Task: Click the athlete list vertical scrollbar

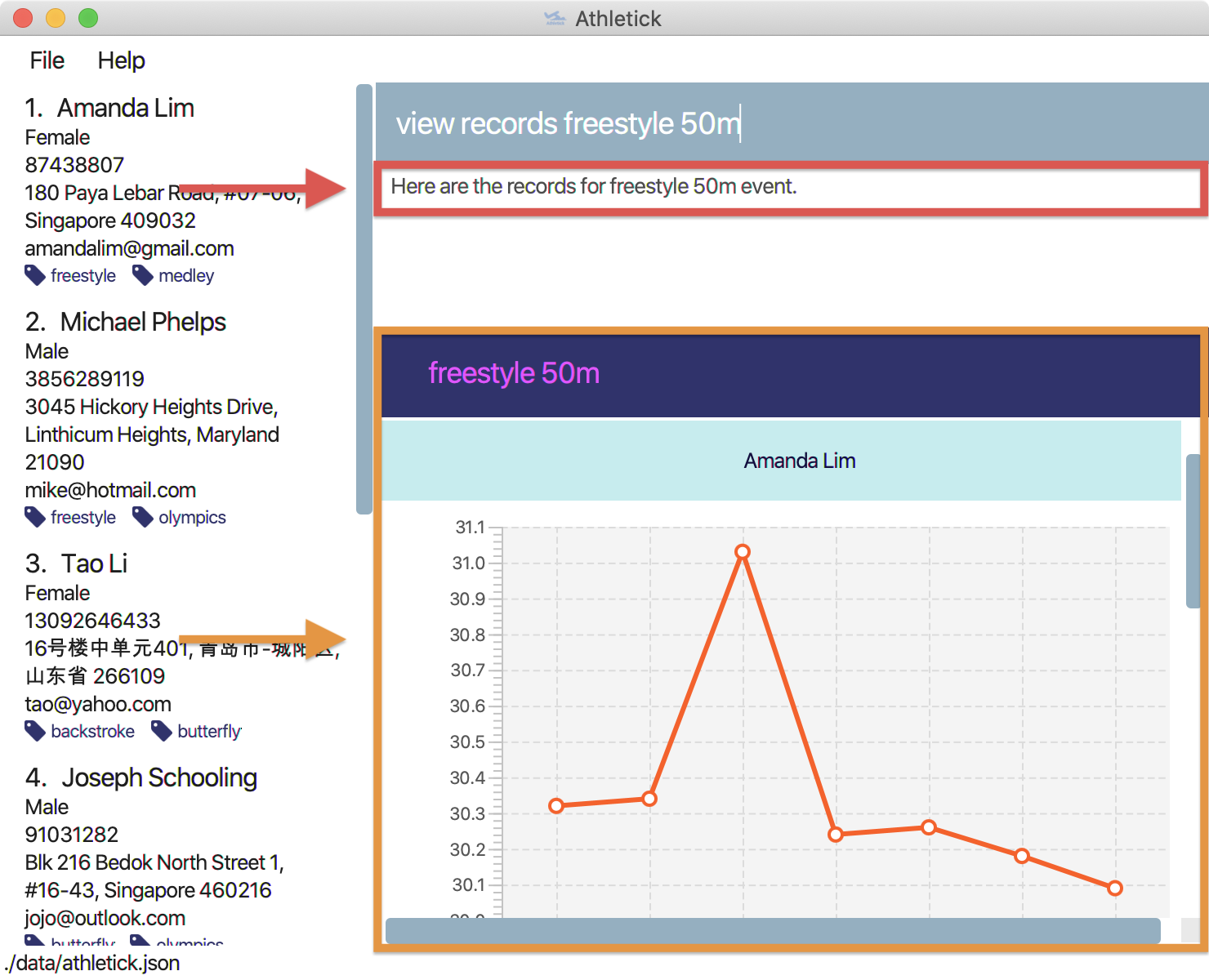Action: 364,299
